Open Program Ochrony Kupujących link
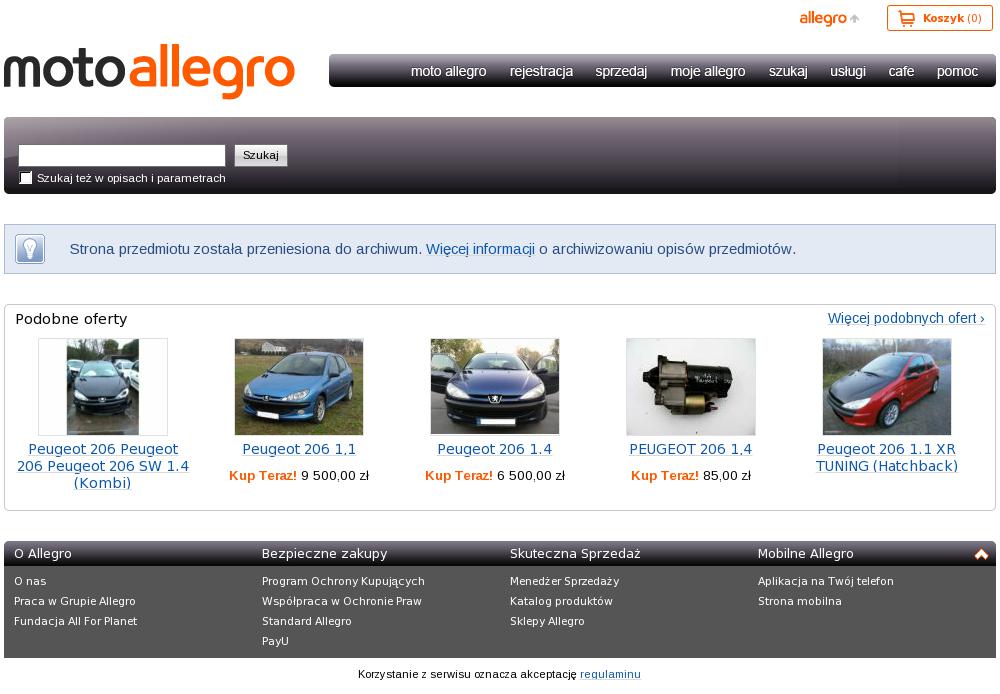The width and height of the screenshot is (1000, 694). click(x=343, y=581)
